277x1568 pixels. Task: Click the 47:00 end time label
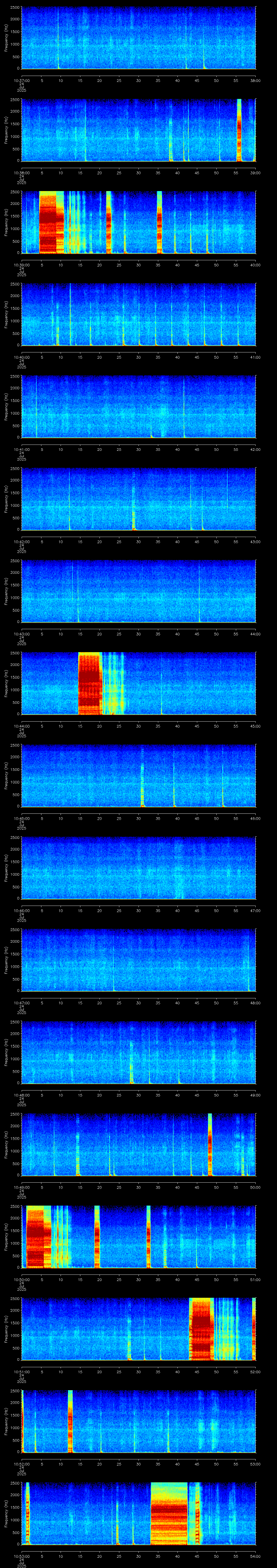coord(256,910)
